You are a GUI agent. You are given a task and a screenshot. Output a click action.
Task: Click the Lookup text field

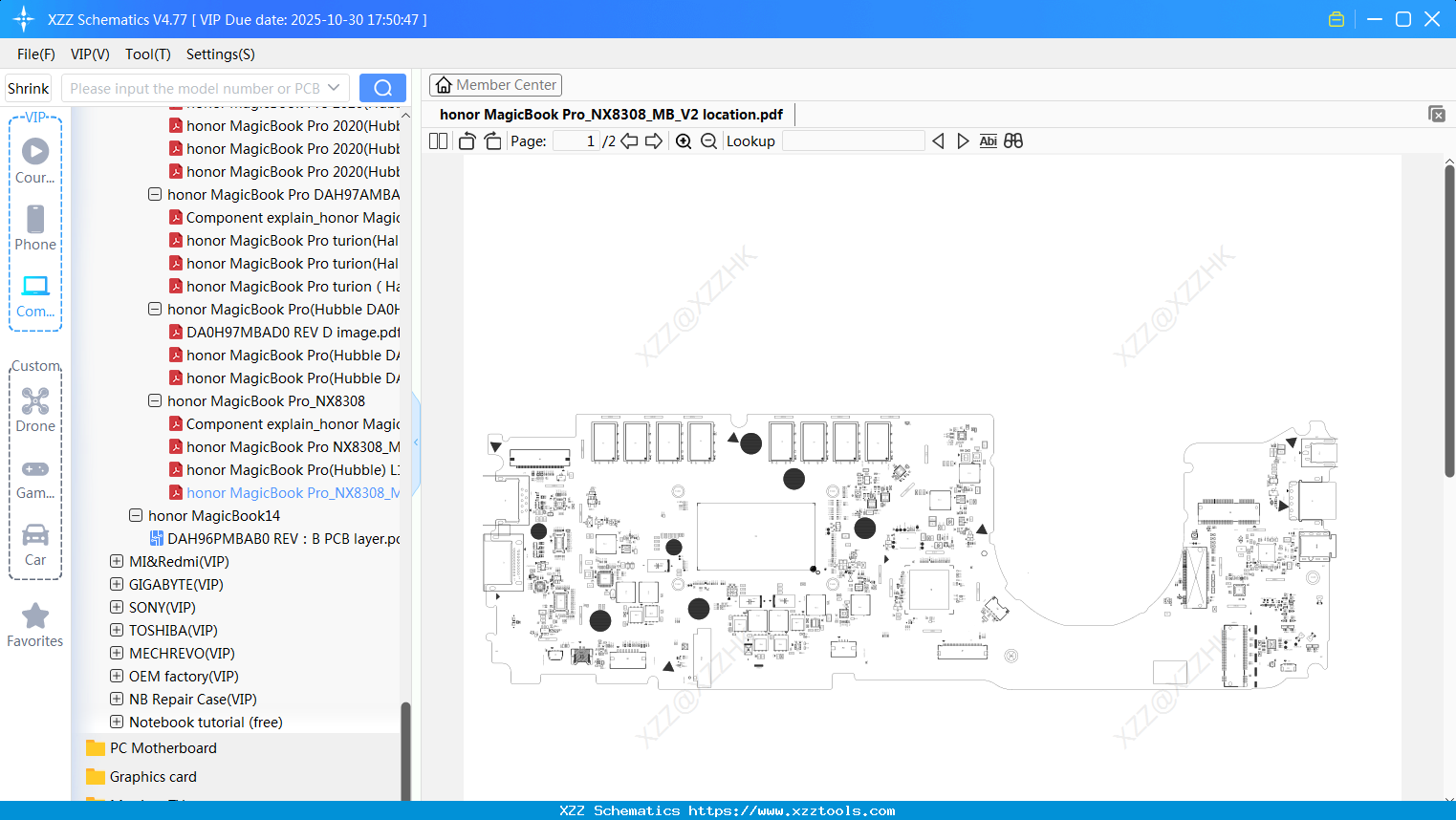tap(854, 141)
